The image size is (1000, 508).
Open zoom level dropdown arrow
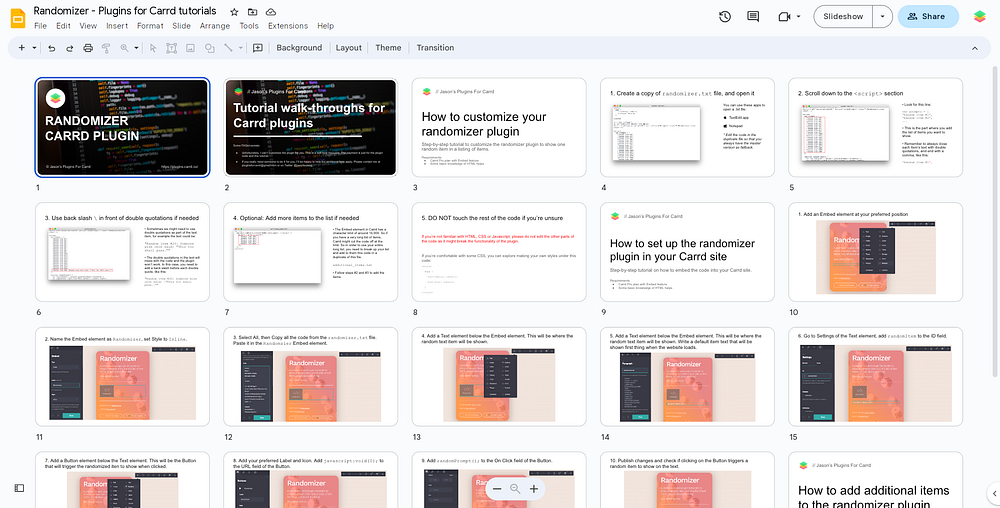pos(136,48)
